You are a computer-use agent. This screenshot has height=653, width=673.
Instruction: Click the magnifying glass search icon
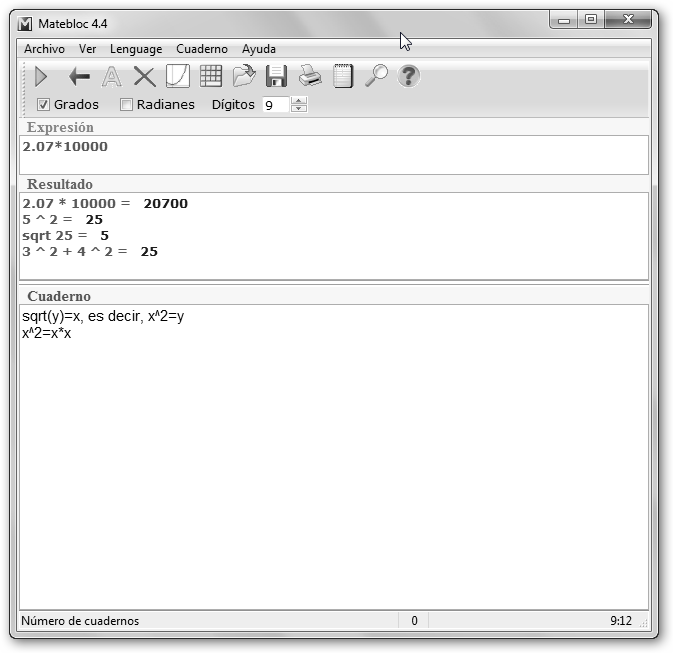point(376,76)
